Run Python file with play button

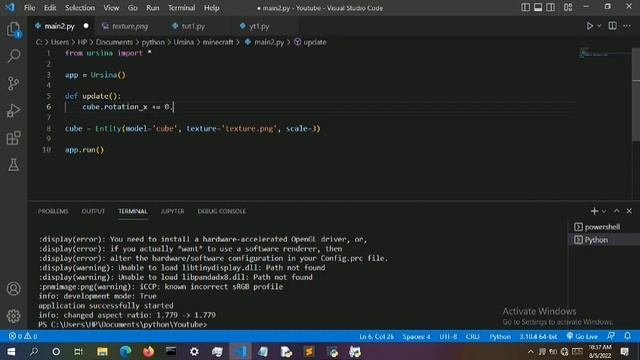590,26
